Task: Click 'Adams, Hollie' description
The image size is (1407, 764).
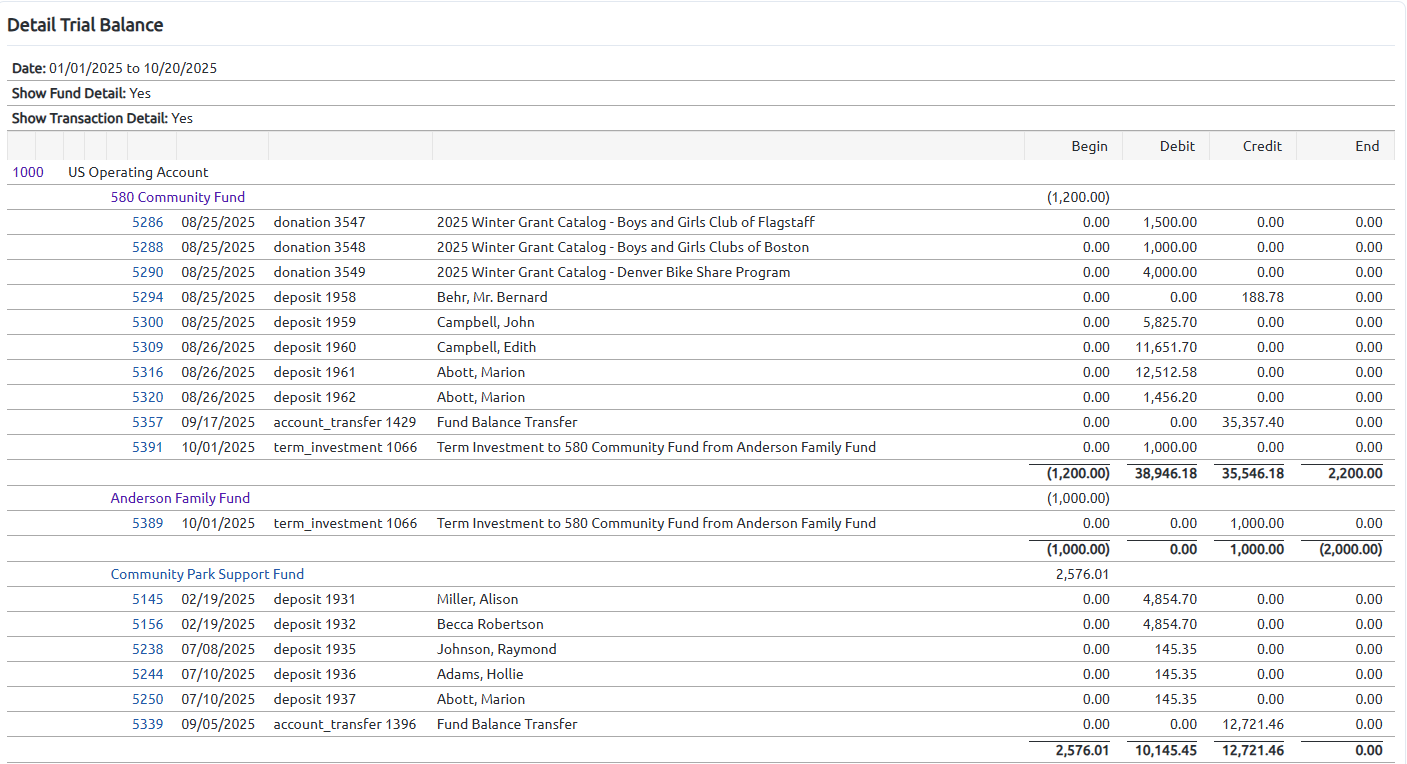Action: pos(480,674)
